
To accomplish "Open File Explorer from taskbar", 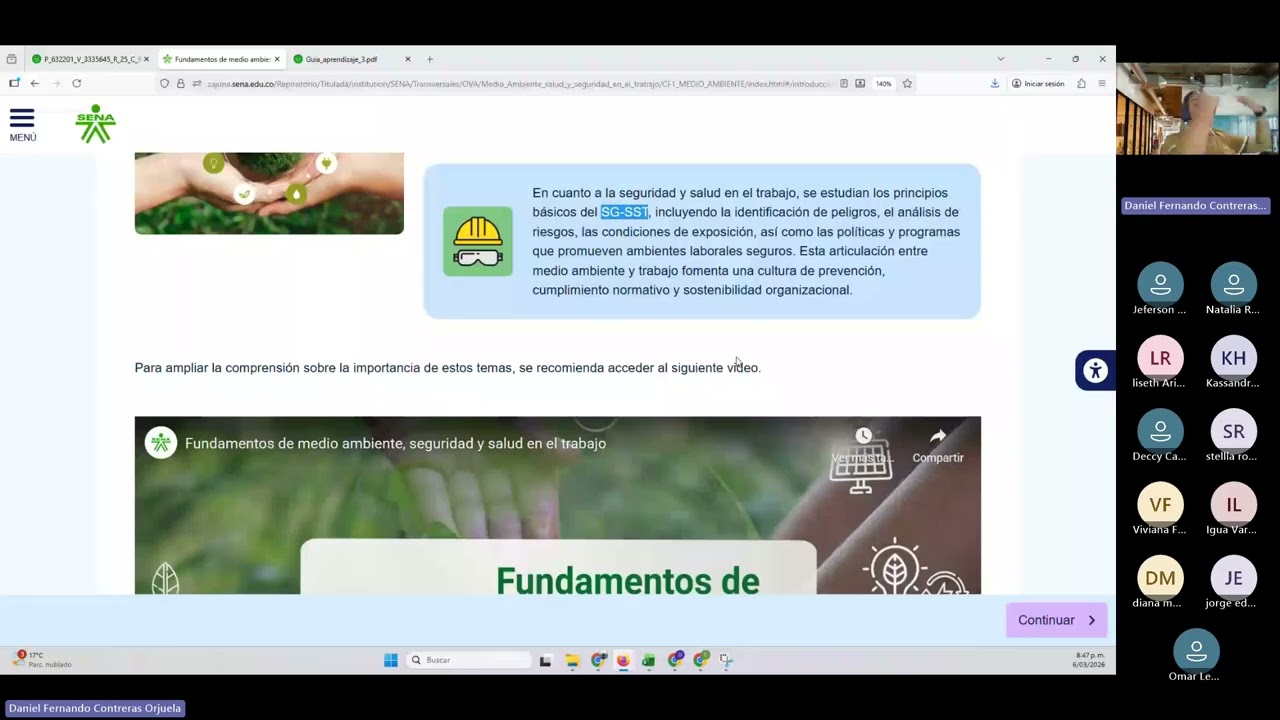I will click(572, 660).
